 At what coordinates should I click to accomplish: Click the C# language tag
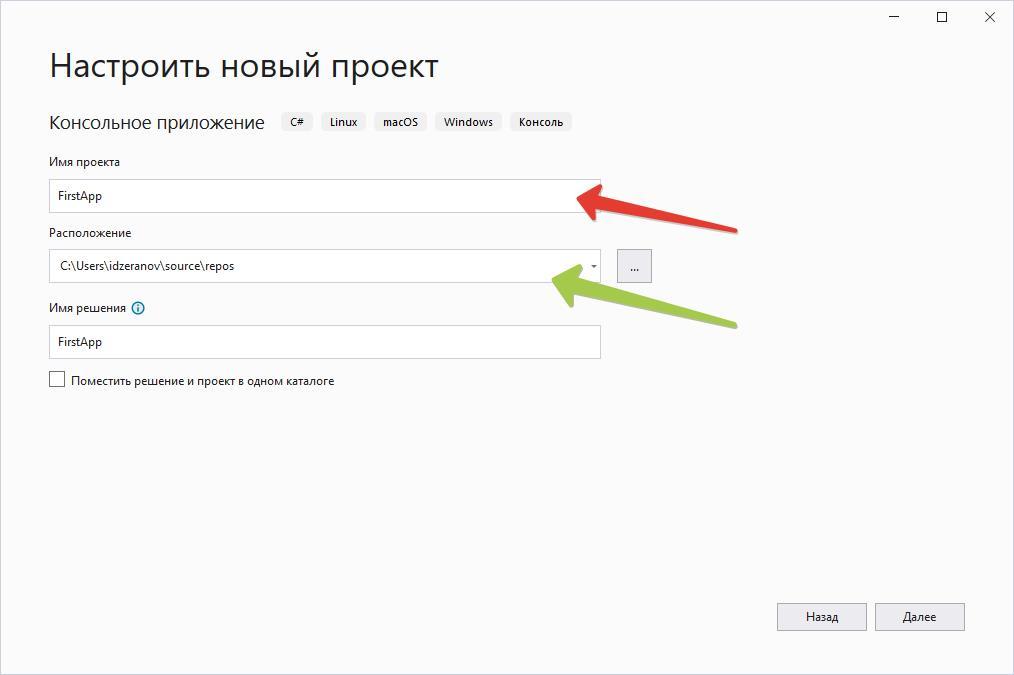pos(297,122)
